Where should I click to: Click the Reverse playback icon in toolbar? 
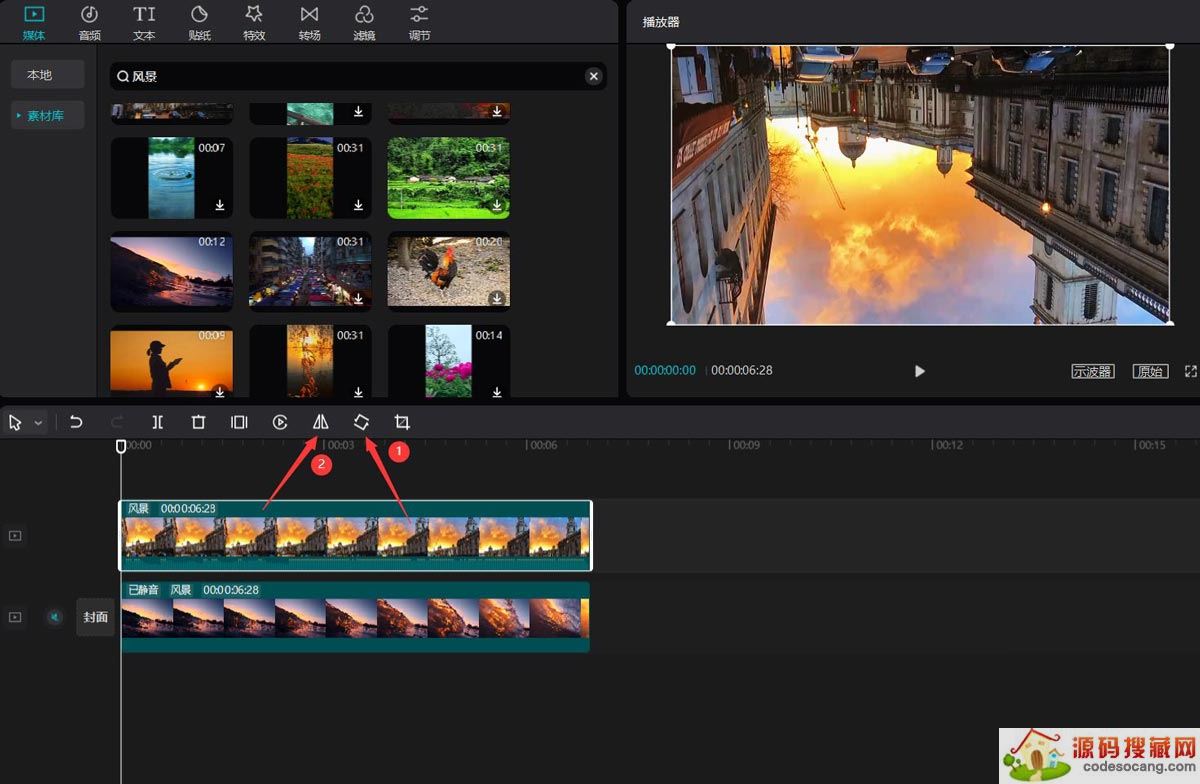280,422
